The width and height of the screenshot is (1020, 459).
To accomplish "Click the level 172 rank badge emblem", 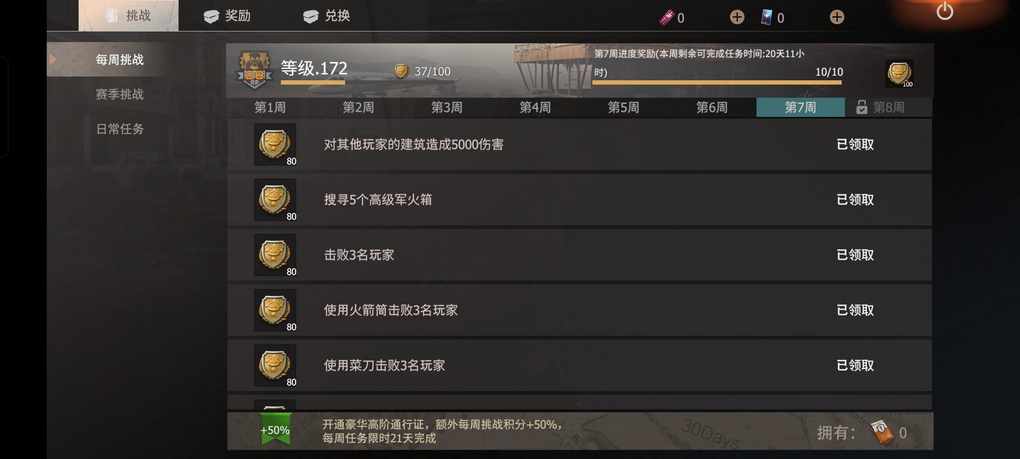I will [x=254, y=71].
